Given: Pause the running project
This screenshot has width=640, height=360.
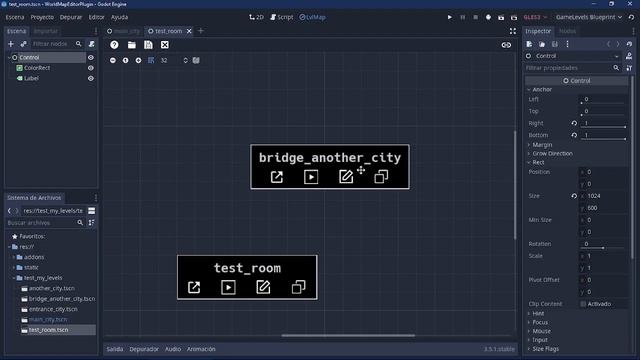Looking at the screenshot, I should [462, 17].
